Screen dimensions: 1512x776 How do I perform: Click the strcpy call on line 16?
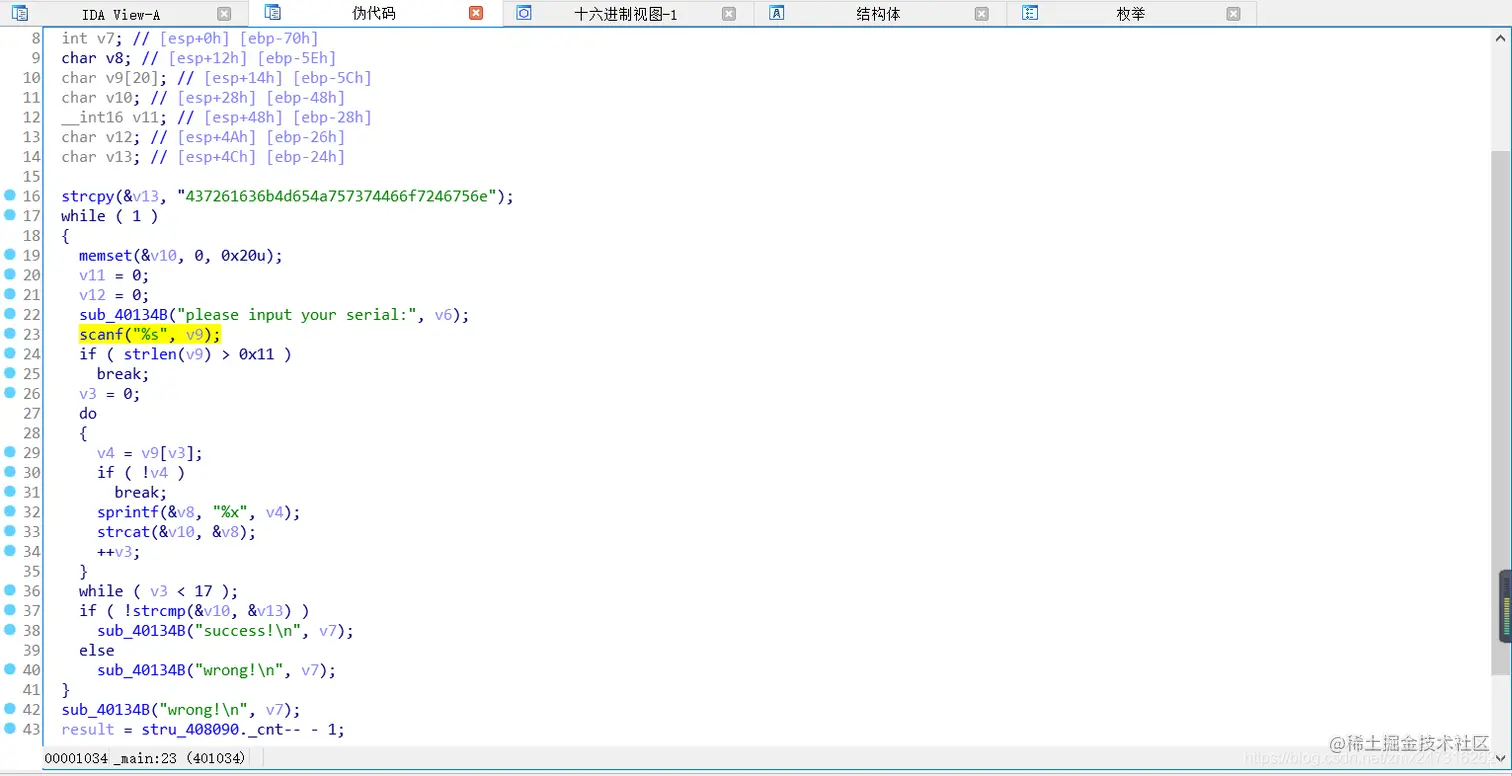click(287, 196)
